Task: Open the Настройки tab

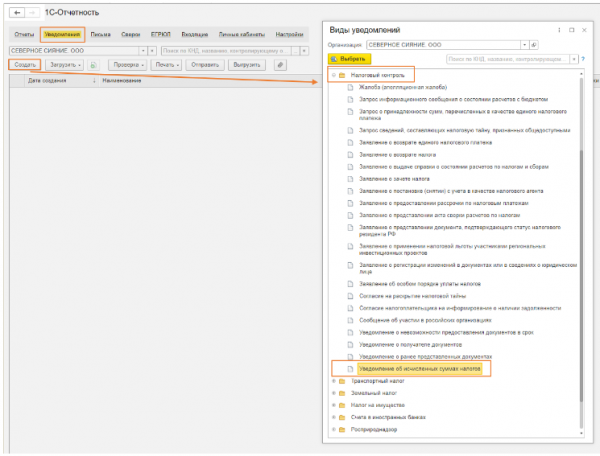Action: pyautogui.click(x=289, y=34)
